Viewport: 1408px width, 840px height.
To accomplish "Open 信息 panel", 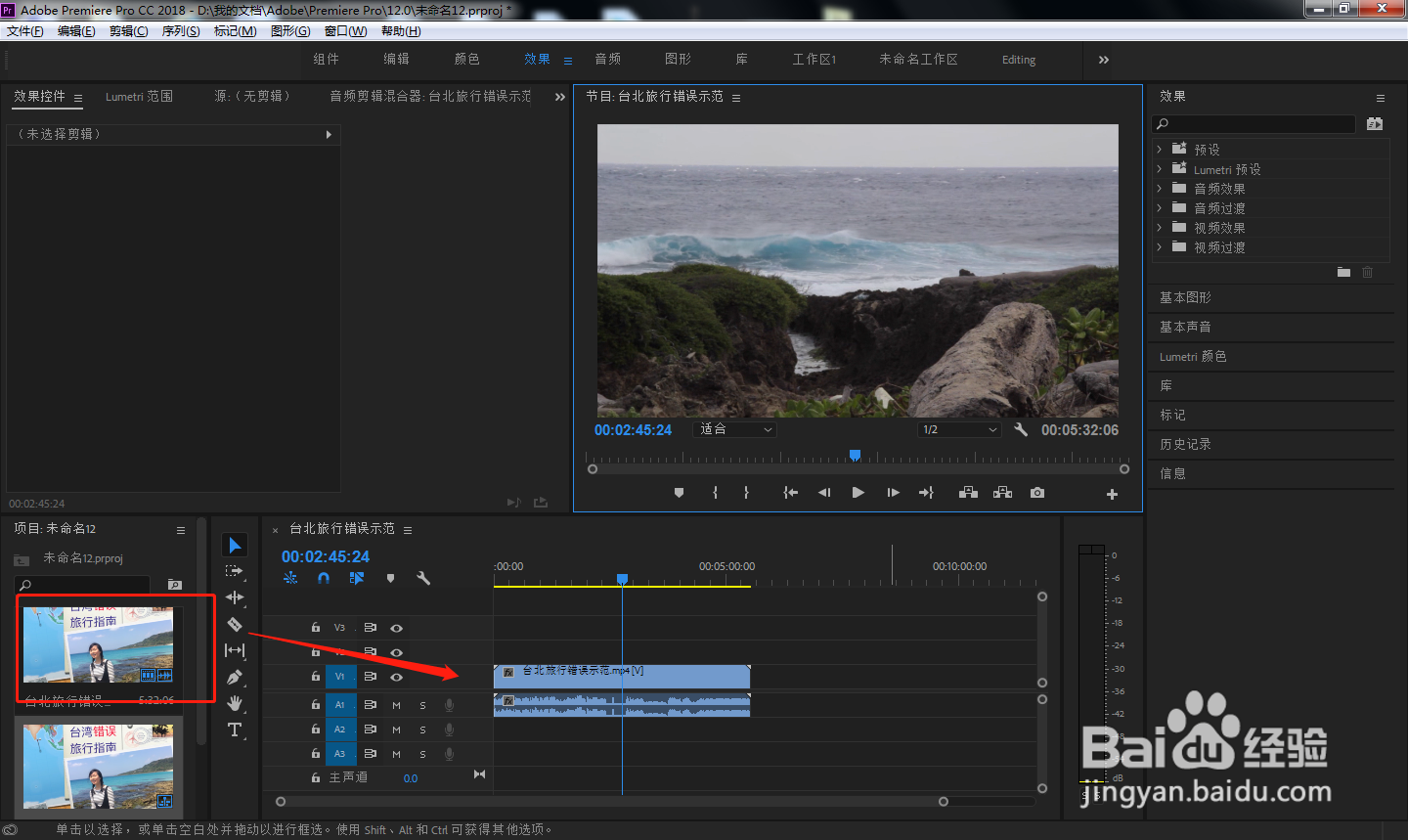I will click(1172, 473).
